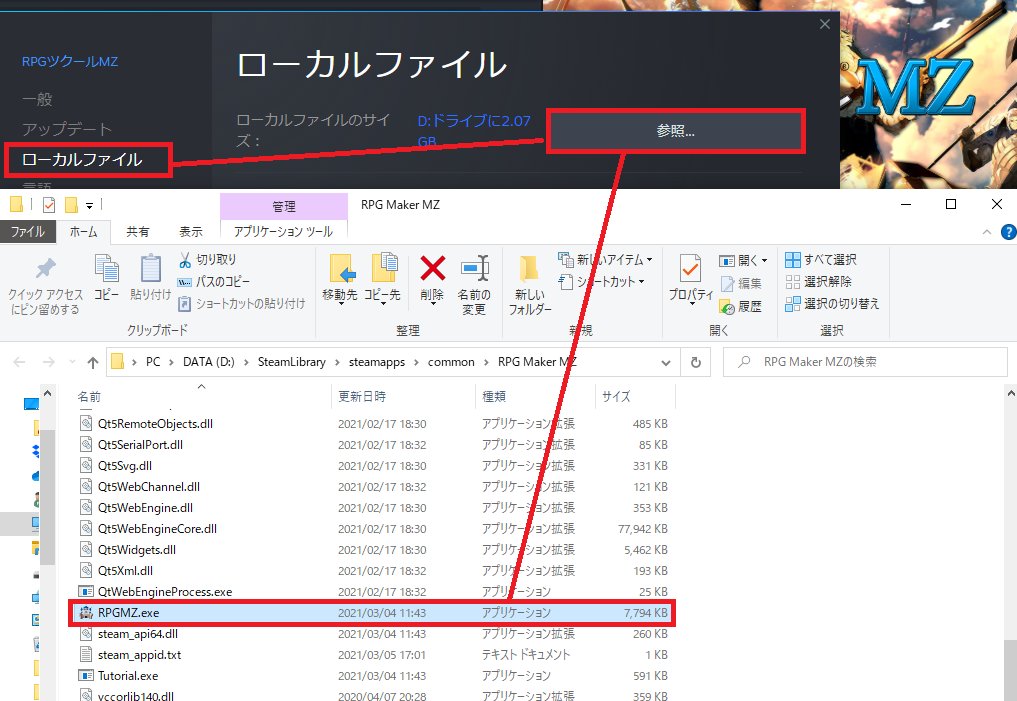This screenshot has width=1017, height=701.
Task: Click Invert Selection (選択の切り替え)
Action: pyautogui.click(x=832, y=303)
